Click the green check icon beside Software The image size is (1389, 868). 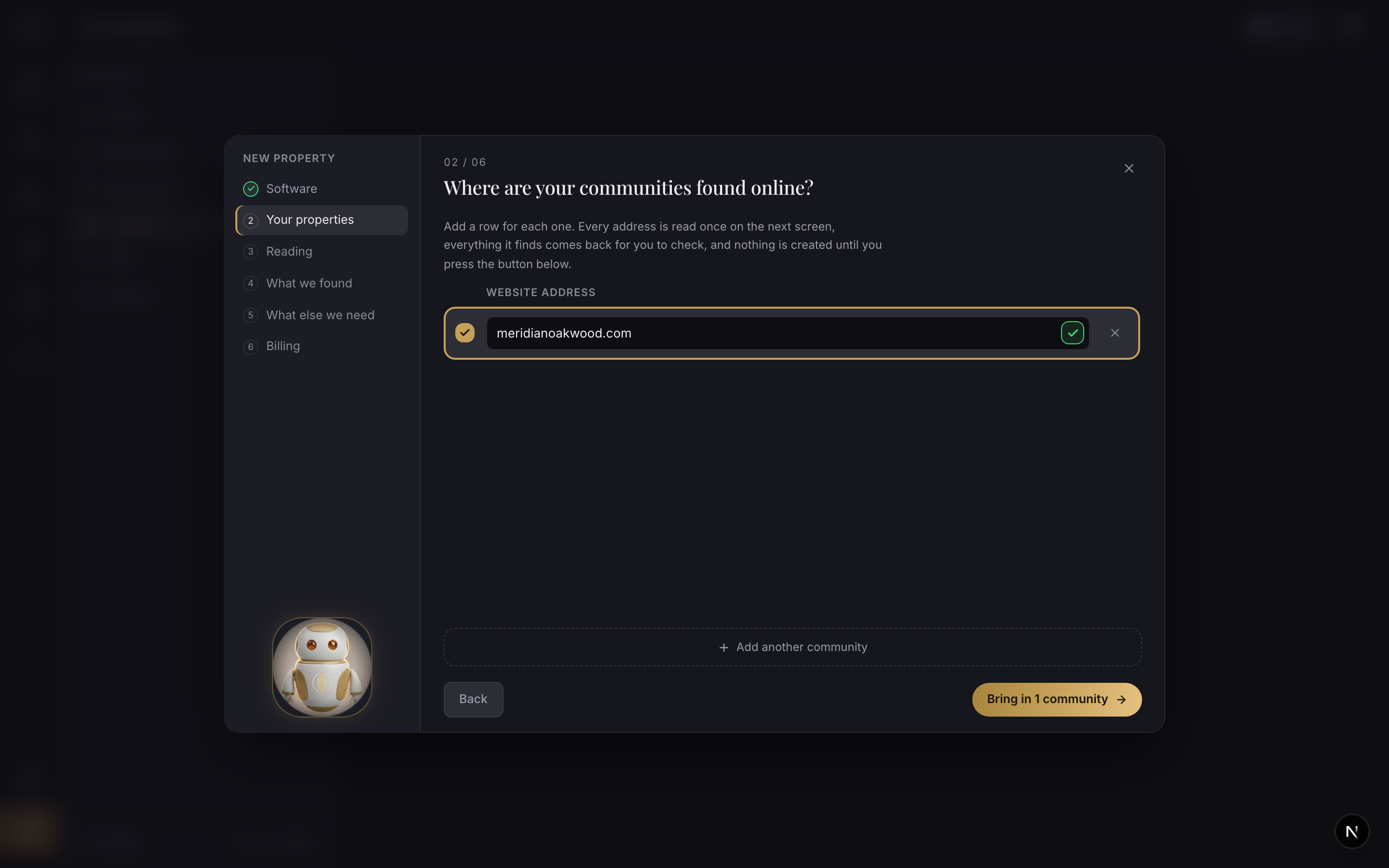251,189
